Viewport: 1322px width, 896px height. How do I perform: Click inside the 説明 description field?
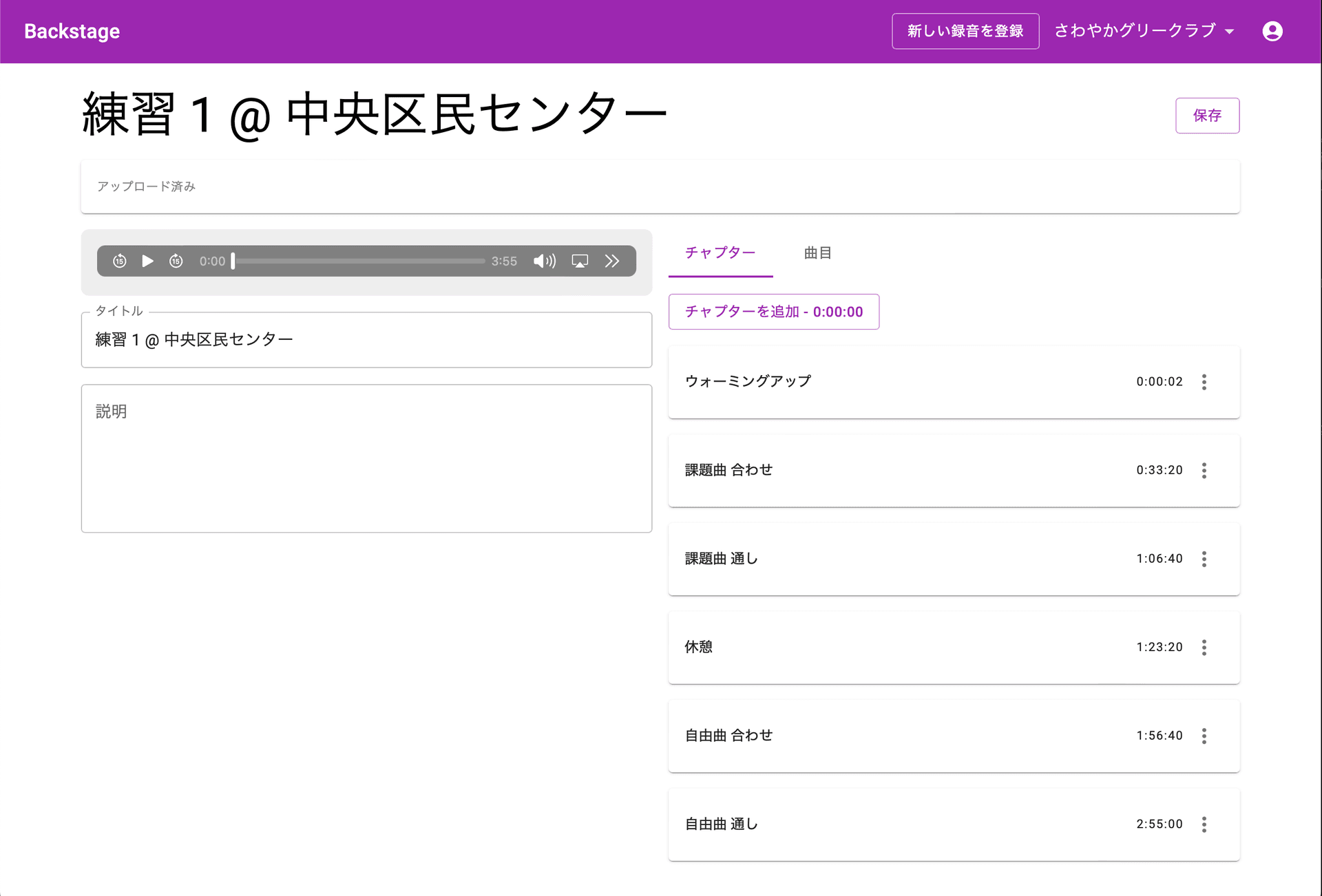pyautogui.click(x=366, y=458)
